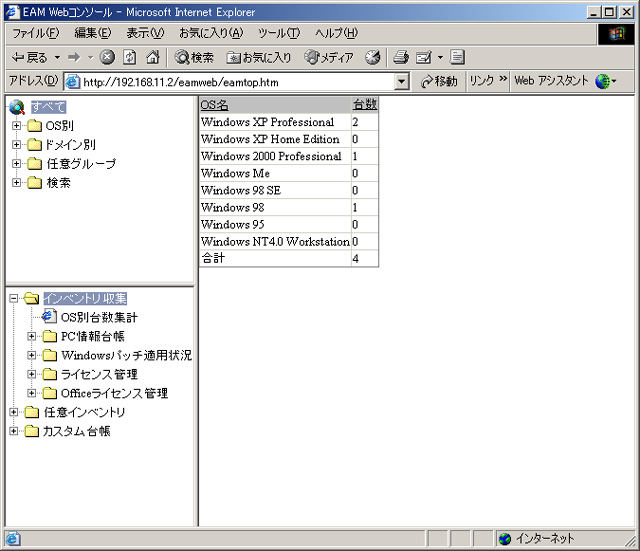
Task: Expand the ドメイン別 folder node
Action: [16, 144]
